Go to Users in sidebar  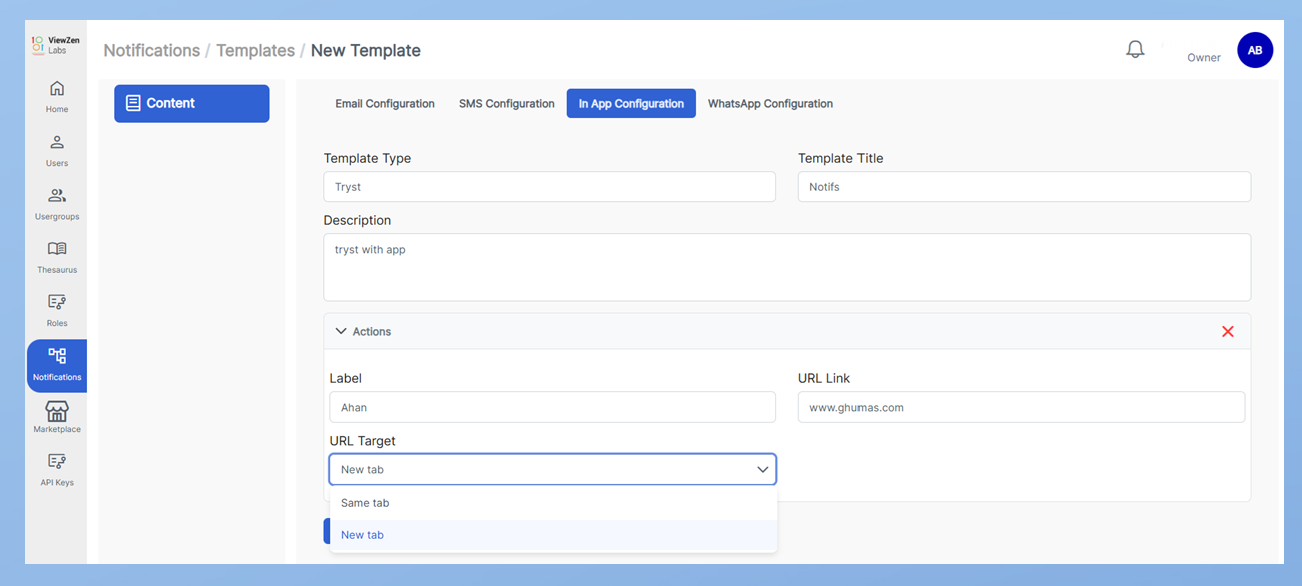[x=57, y=150]
